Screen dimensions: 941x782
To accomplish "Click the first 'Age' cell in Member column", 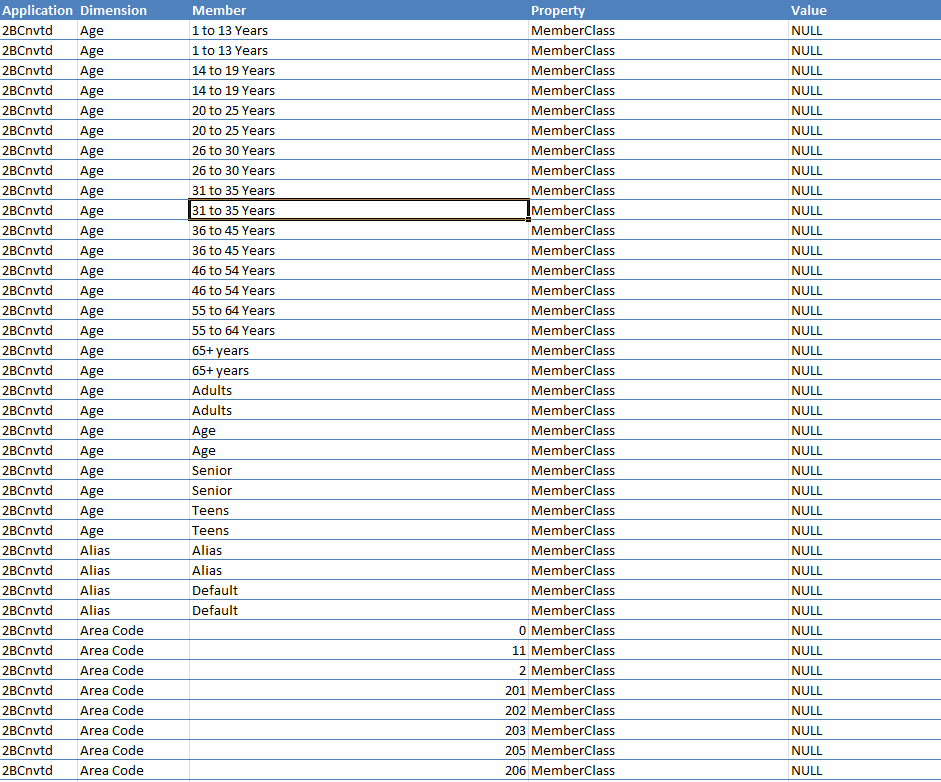I will point(359,430).
